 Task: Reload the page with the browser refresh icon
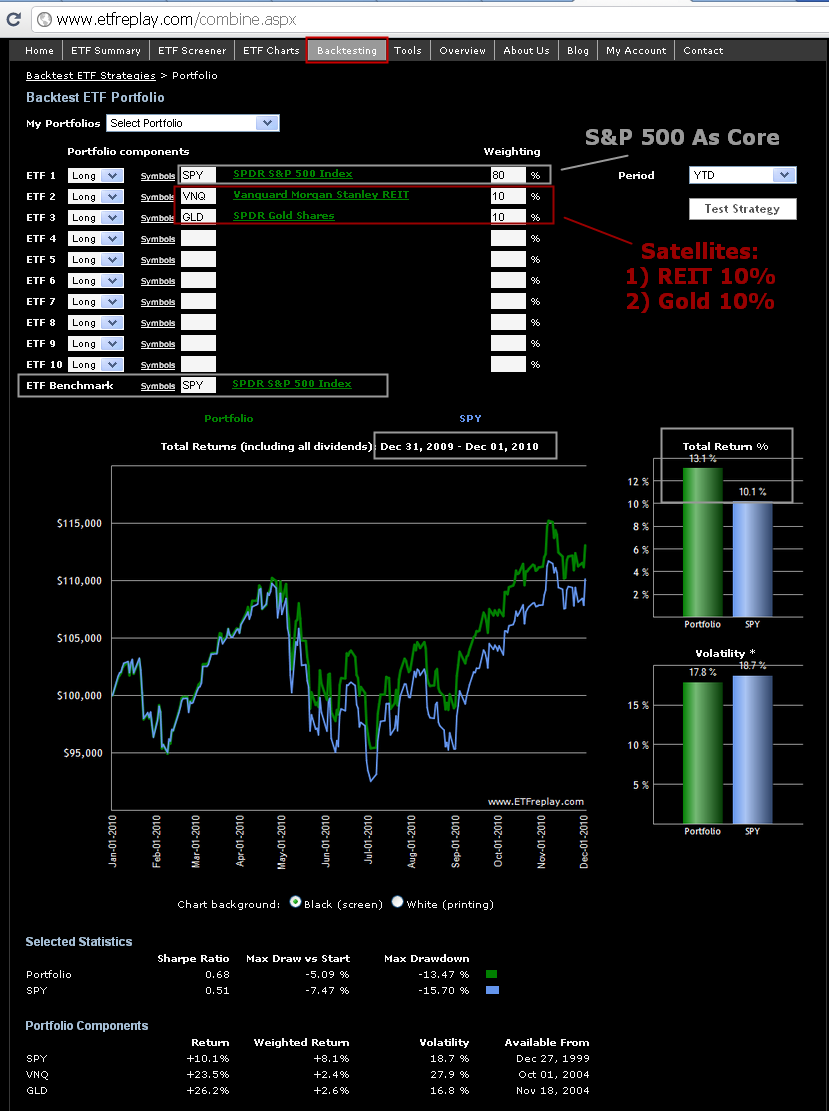pyautogui.click(x=13, y=19)
